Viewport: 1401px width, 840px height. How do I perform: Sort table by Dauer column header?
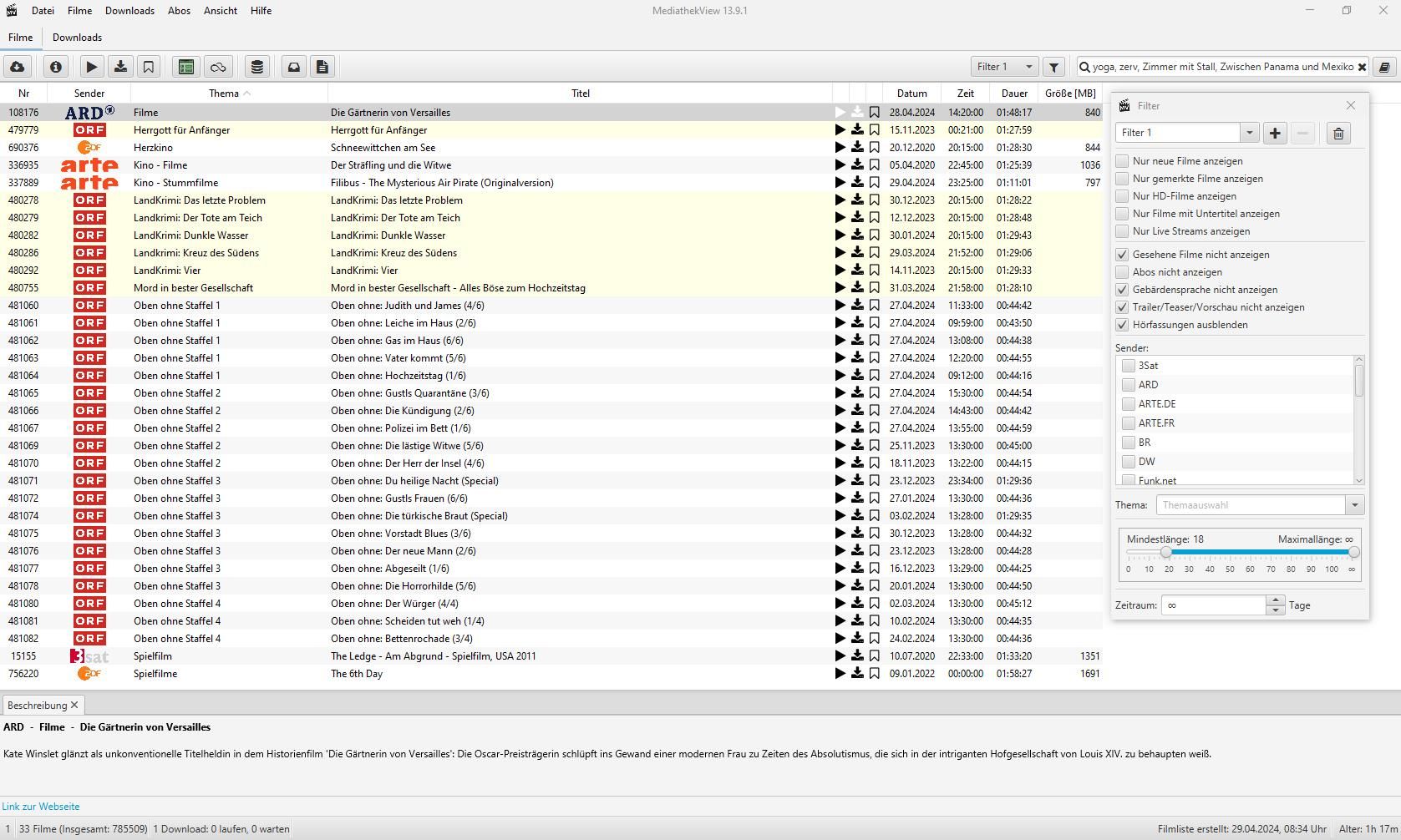coord(1014,94)
